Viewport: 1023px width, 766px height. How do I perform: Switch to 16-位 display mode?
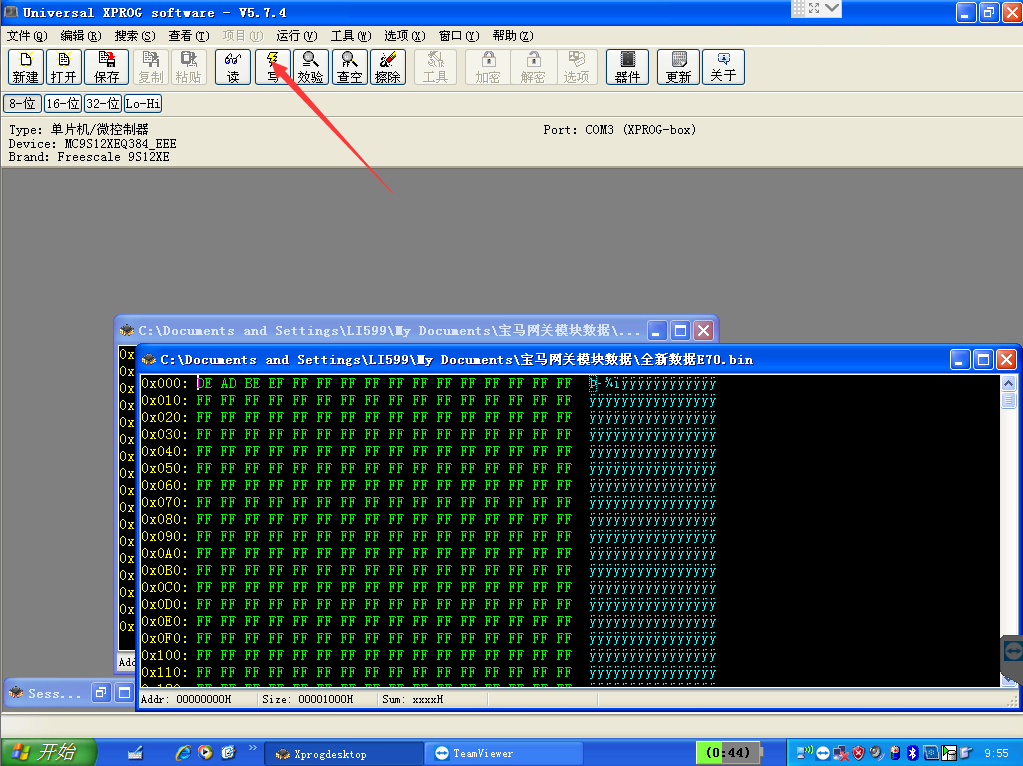(x=63, y=103)
